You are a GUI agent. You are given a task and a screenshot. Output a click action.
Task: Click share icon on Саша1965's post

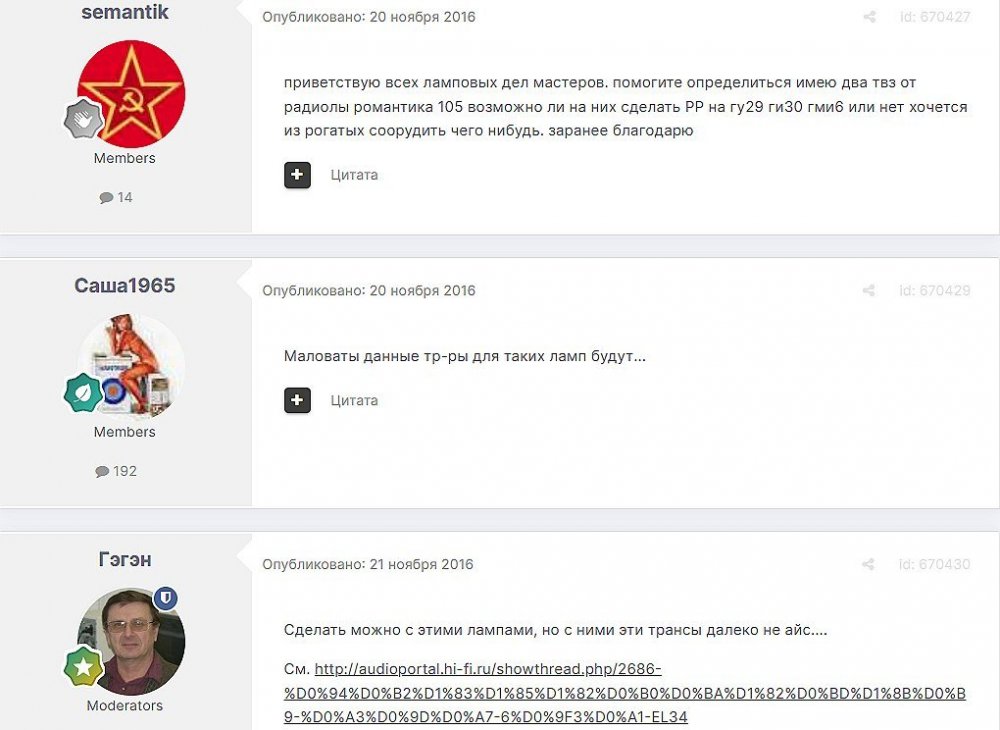click(869, 291)
